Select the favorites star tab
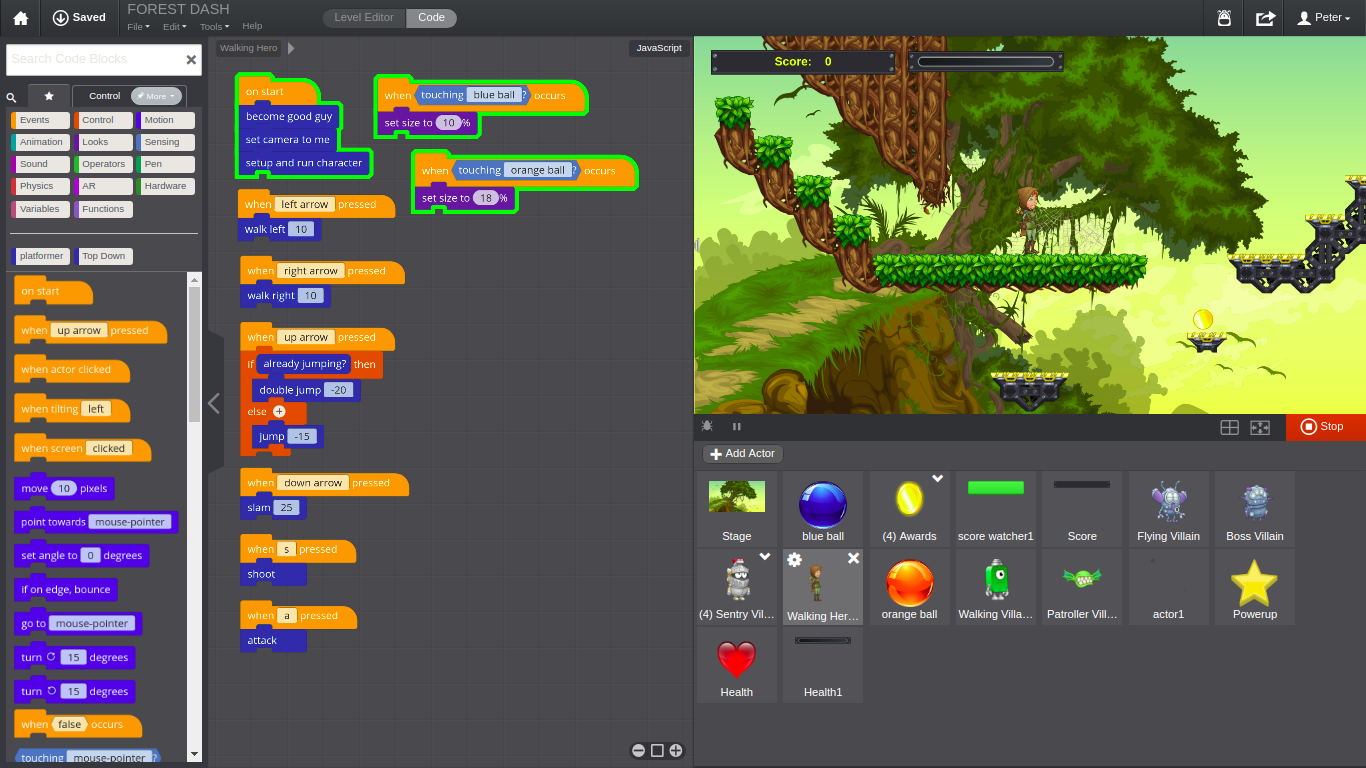 49,96
